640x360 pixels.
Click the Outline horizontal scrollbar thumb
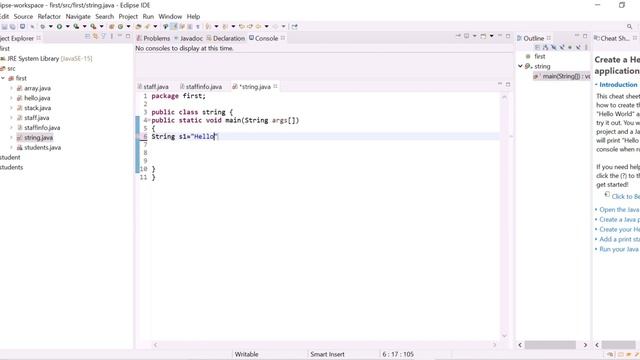550,345
